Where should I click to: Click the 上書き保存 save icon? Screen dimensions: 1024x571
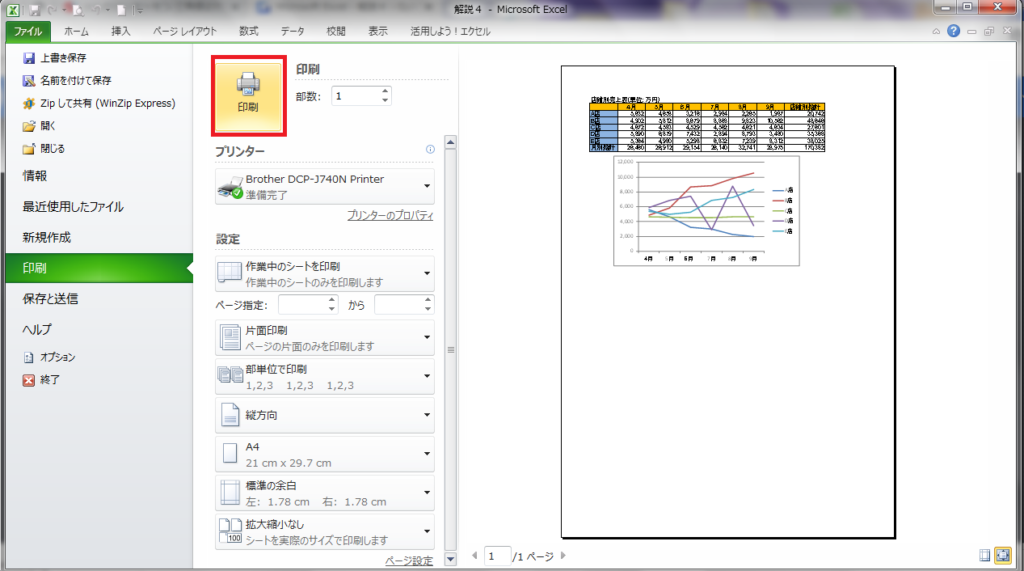[x=29, y=58]
